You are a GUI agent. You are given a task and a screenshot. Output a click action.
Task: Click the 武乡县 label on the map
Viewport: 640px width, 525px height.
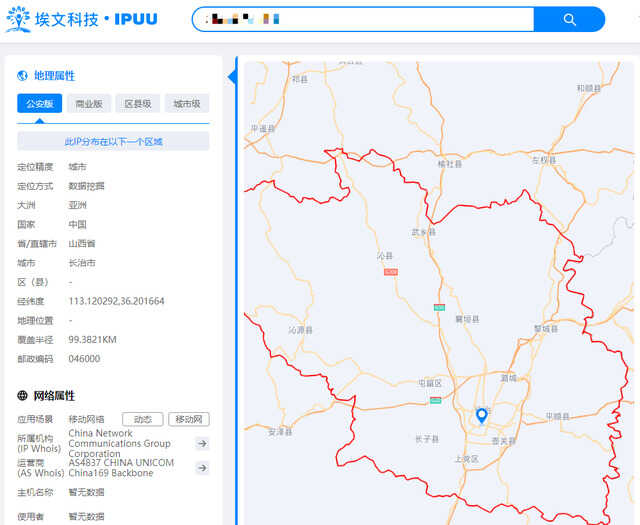[x=424, y=232]
